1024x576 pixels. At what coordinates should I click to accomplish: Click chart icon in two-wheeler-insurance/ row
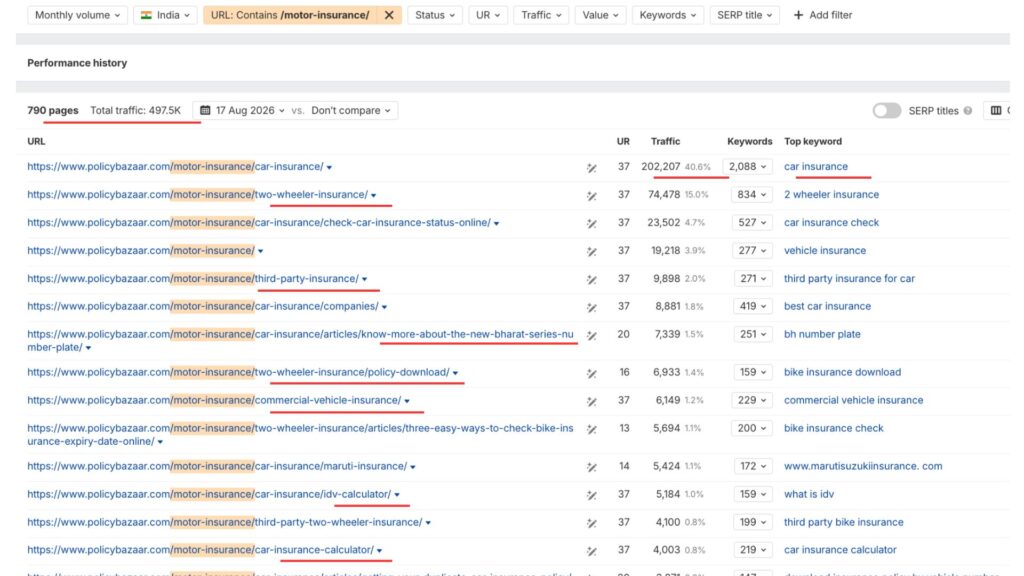coord(592,196)
